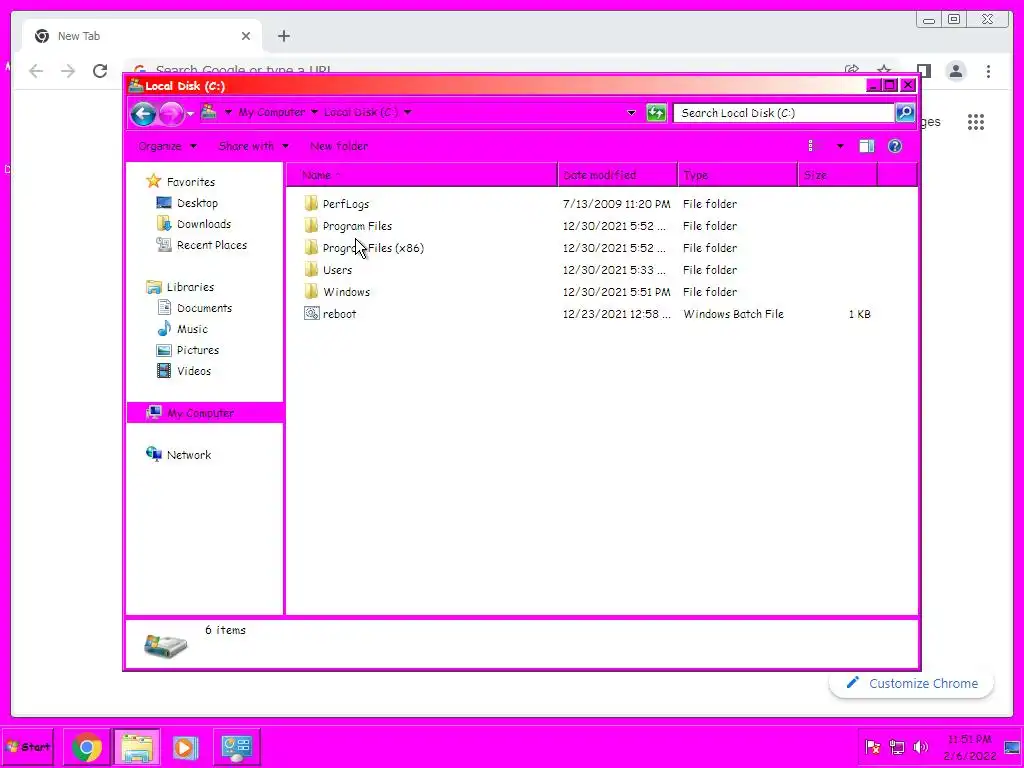
Task: Expand the address bar history dropdown
Action: click(x=631, y=112)
